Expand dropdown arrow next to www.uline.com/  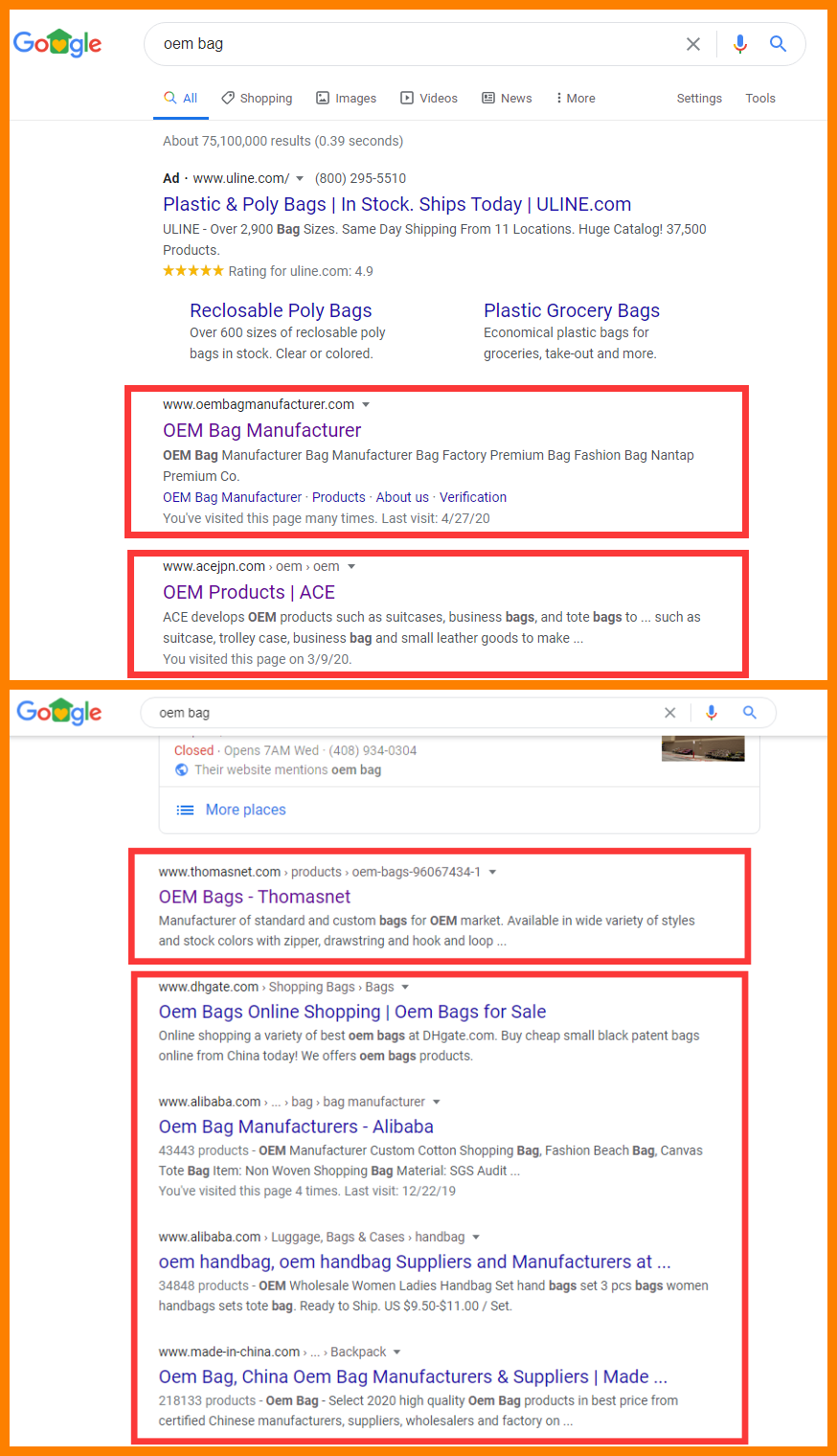(300, 179)
